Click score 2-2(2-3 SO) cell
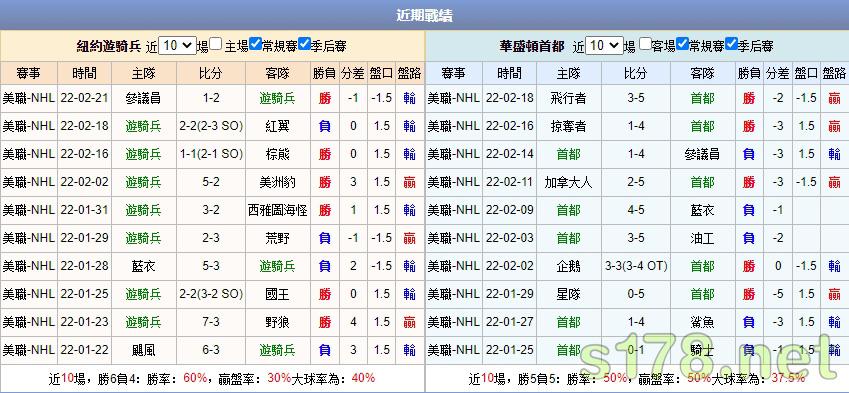 [211, 126]
